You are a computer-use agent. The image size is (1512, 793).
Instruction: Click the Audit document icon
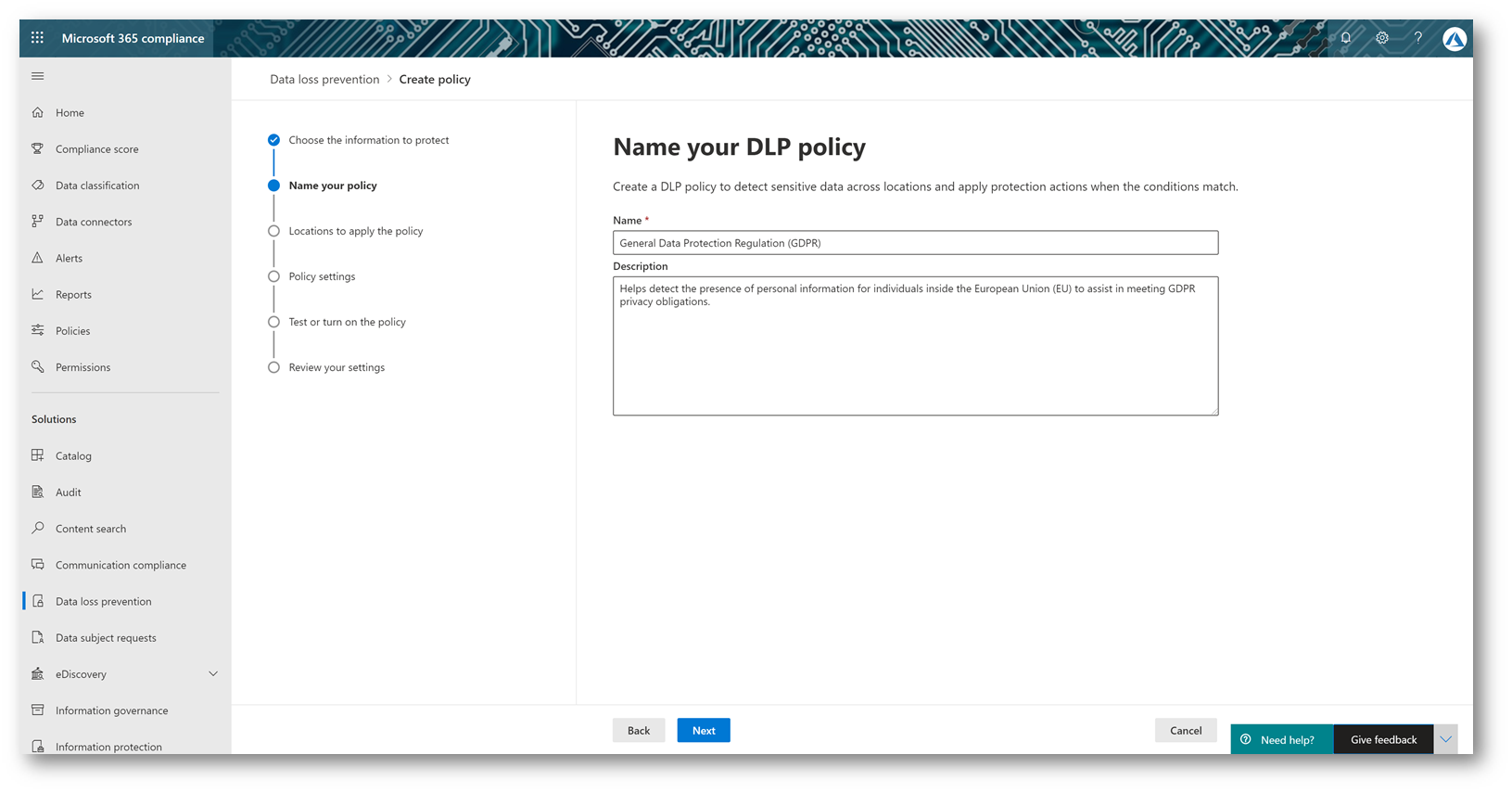pyautogui.click(x=38, y=492)
